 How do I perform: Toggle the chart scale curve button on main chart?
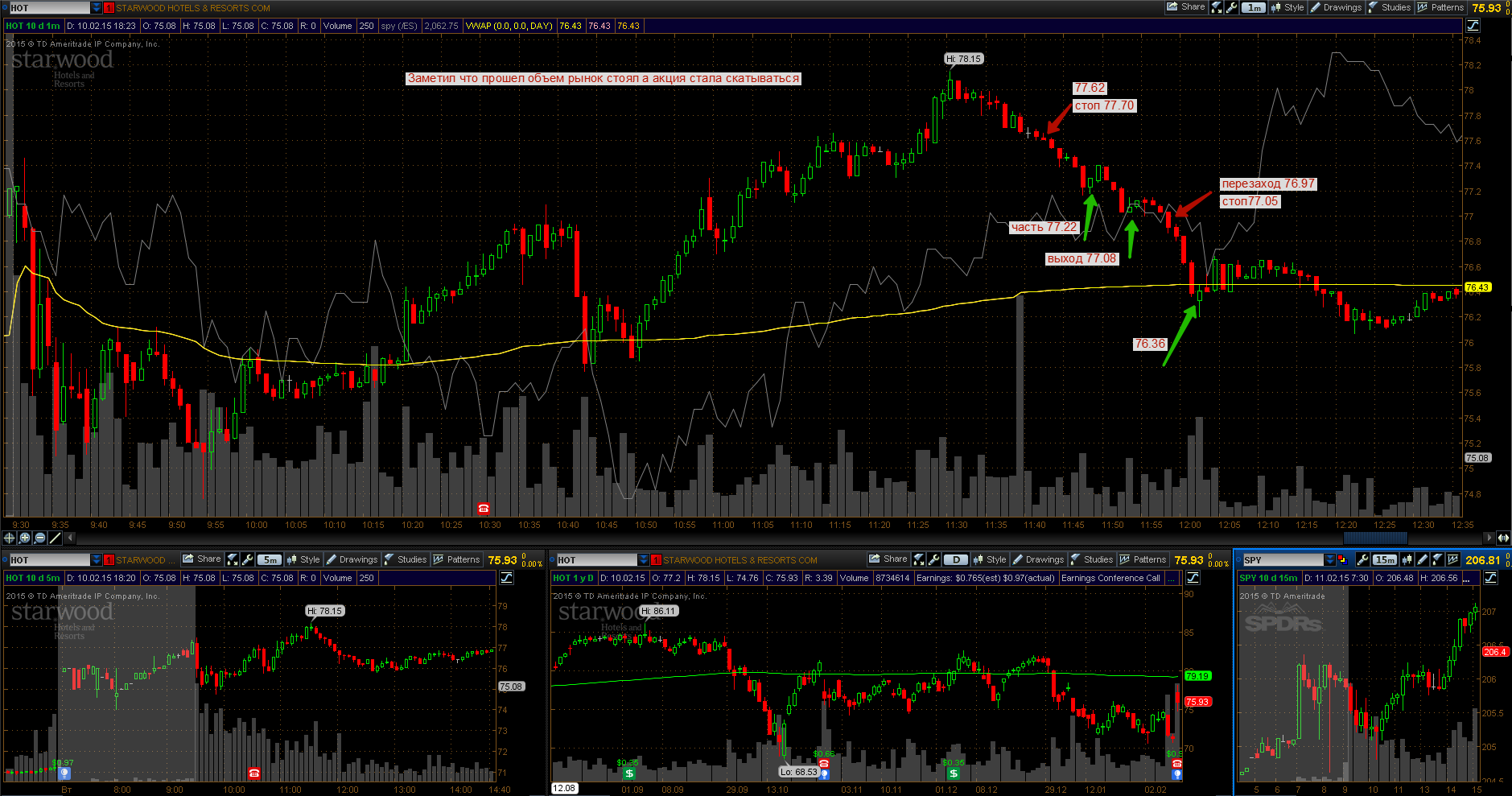click(x=1473, y=25)
